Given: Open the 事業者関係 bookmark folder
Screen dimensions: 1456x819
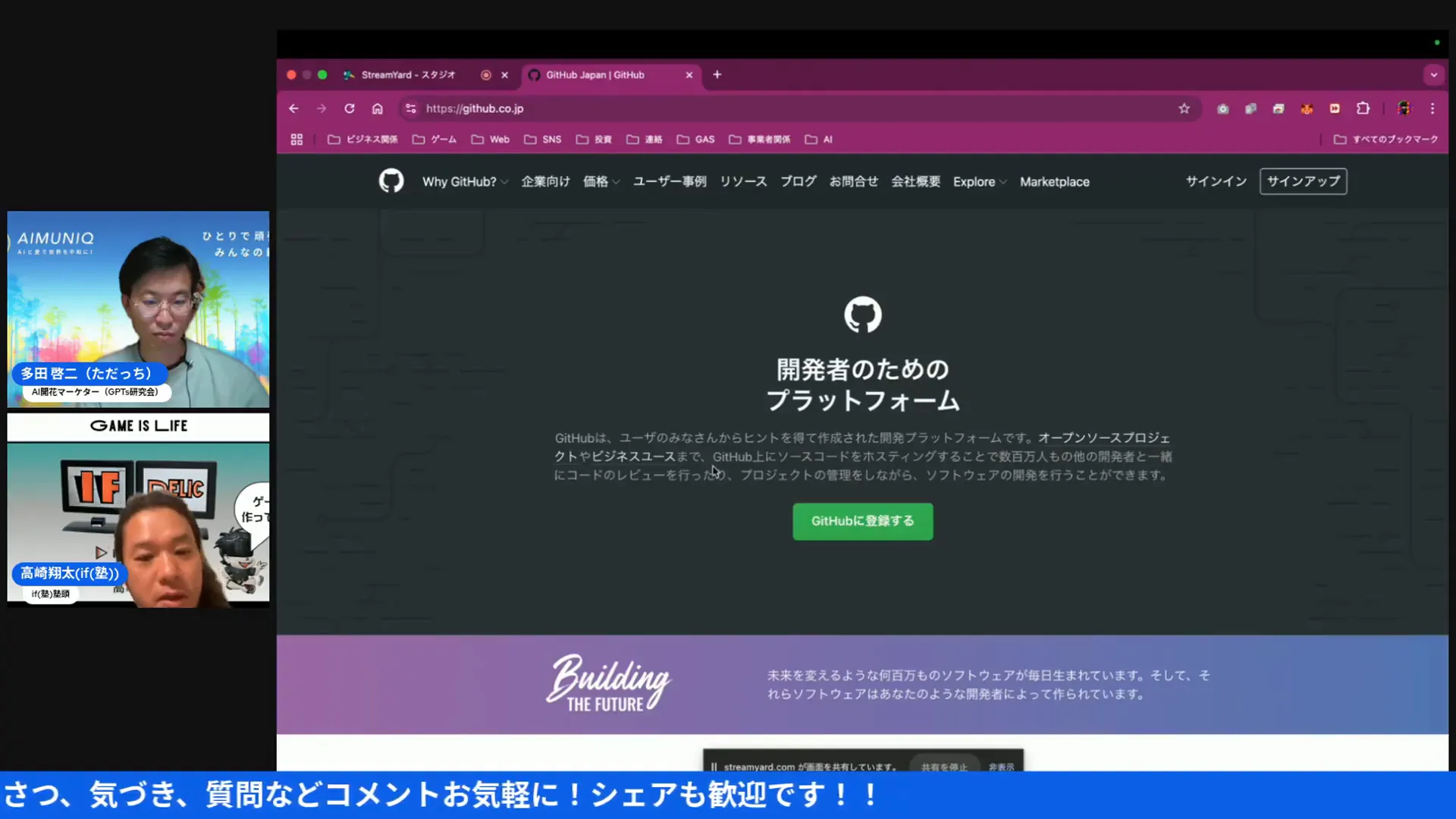Looking at the screenshot, I should coord(760,140).
